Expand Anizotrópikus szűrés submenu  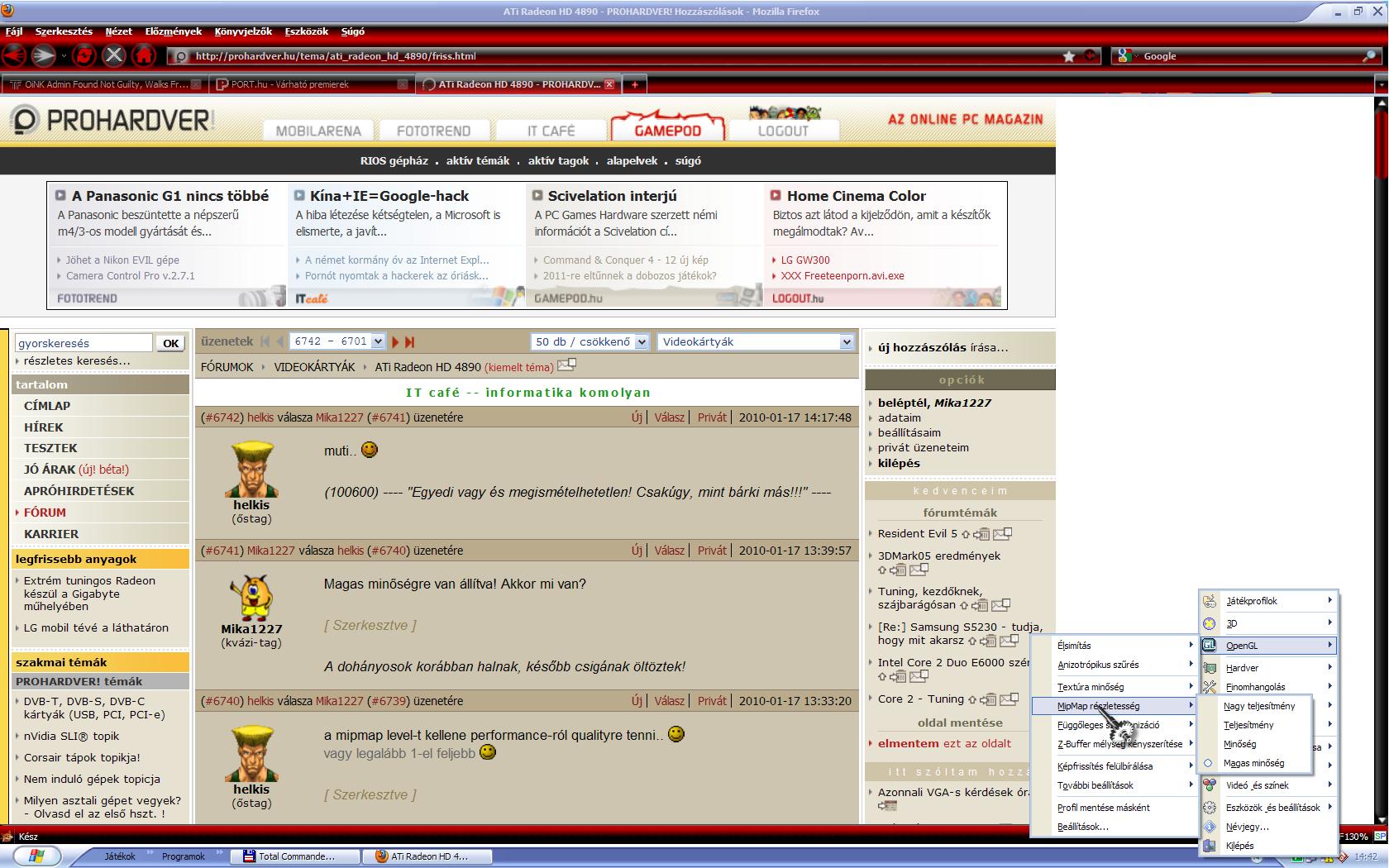click(x=1114, y=665)
